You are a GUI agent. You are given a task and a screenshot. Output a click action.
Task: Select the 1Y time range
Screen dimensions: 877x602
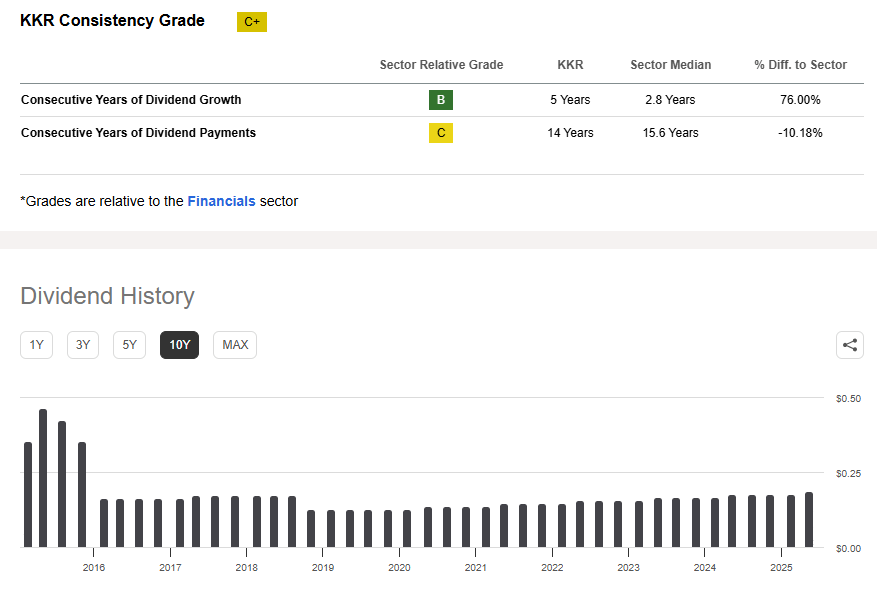(x=37, y=345)
